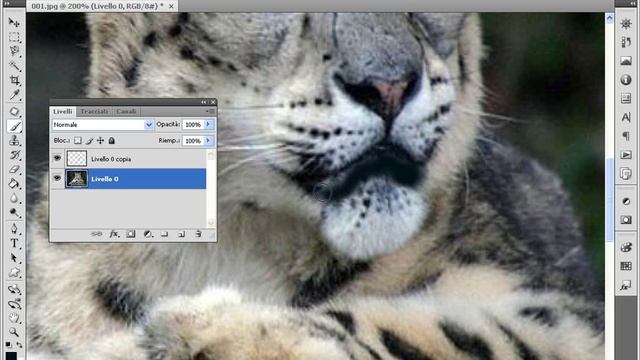Click the foreground color swatch
640x360 pixels.
click(11, 356)
